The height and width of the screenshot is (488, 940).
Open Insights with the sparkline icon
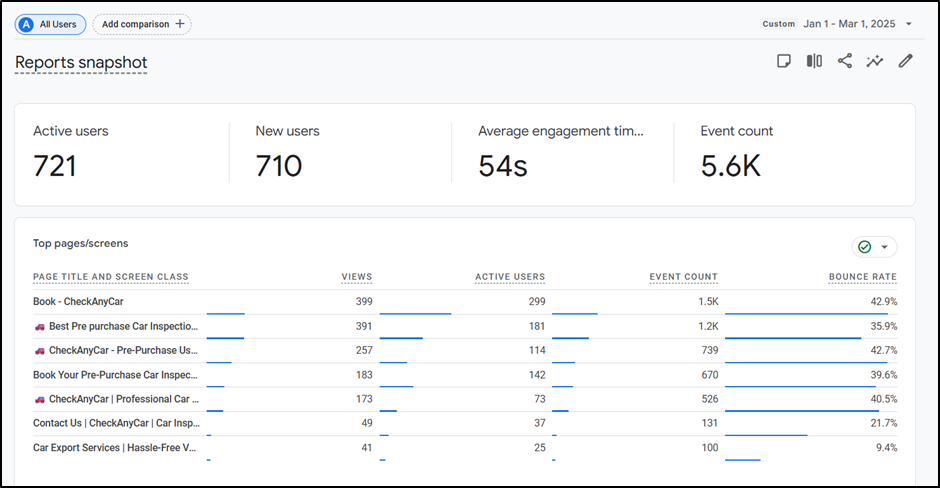coord(875,61)
